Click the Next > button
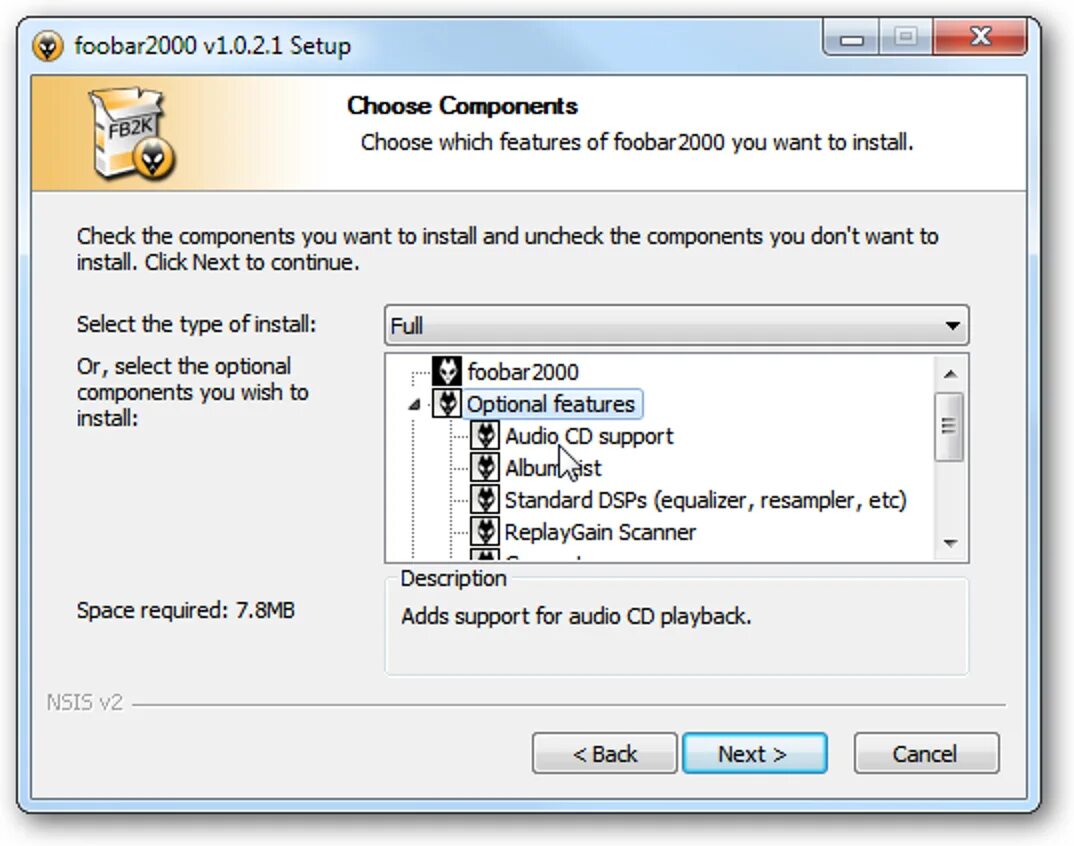1074x846 pixels. [754, 754]
